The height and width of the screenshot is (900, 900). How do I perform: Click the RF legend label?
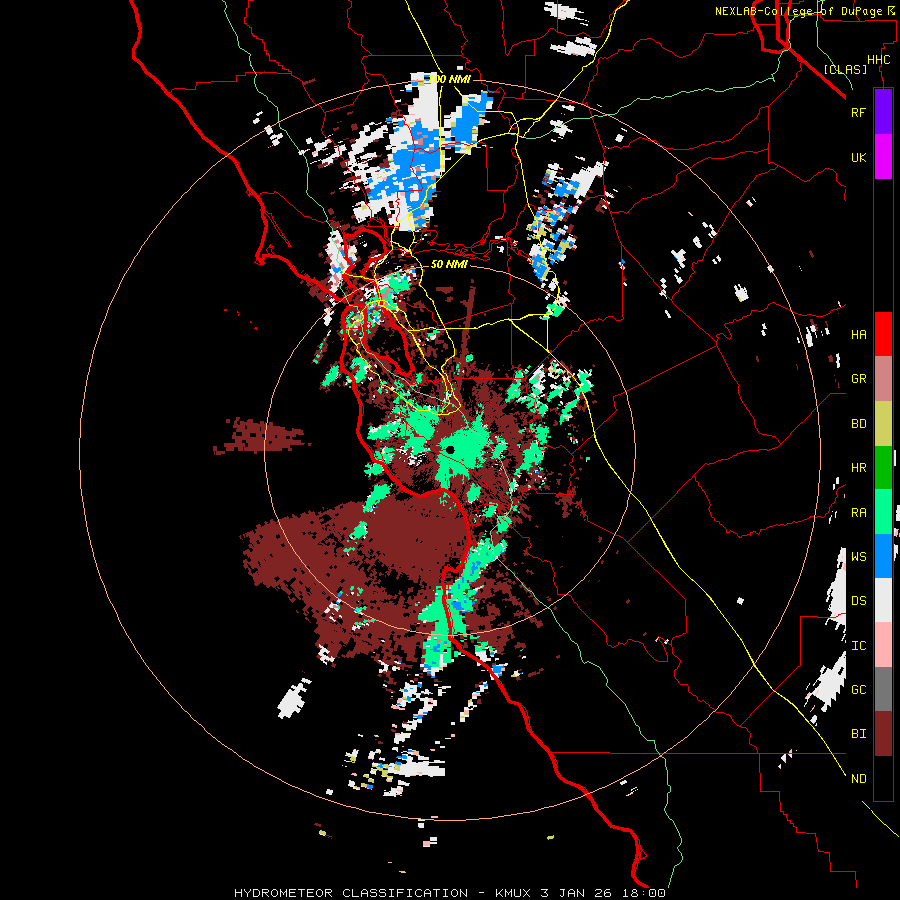858,112
